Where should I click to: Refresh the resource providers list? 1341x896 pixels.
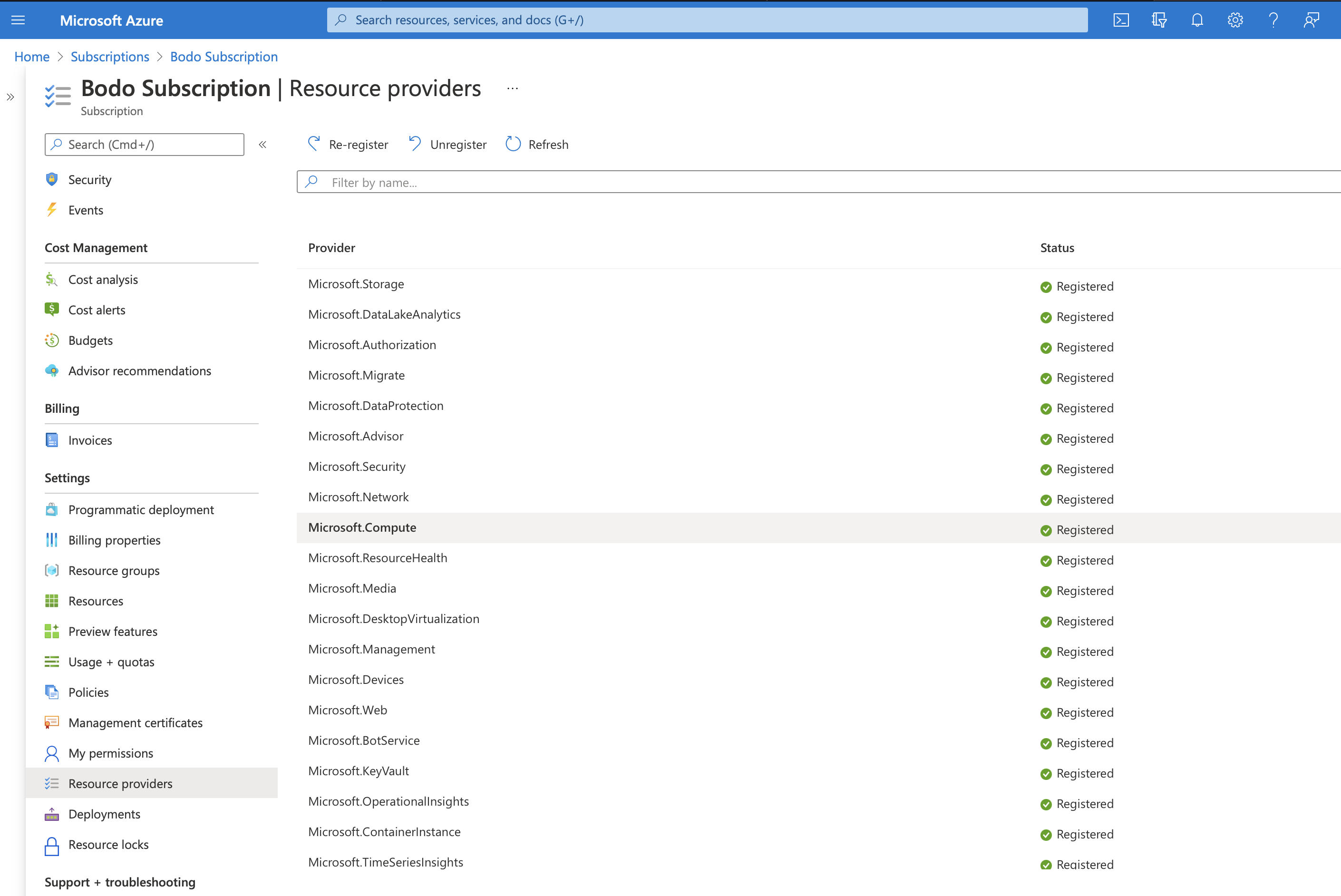coord(536,144)
